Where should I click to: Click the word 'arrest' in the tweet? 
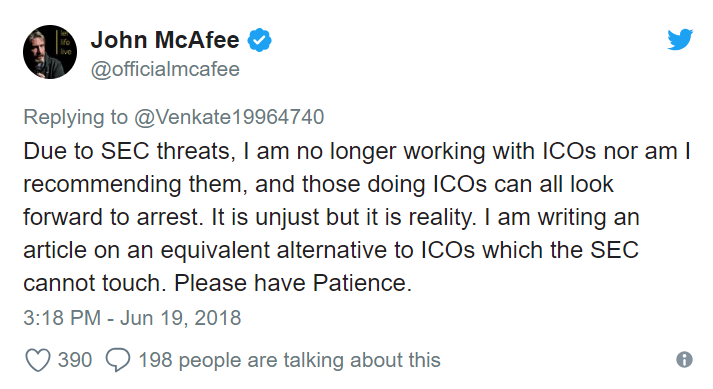tap(167, 218)
